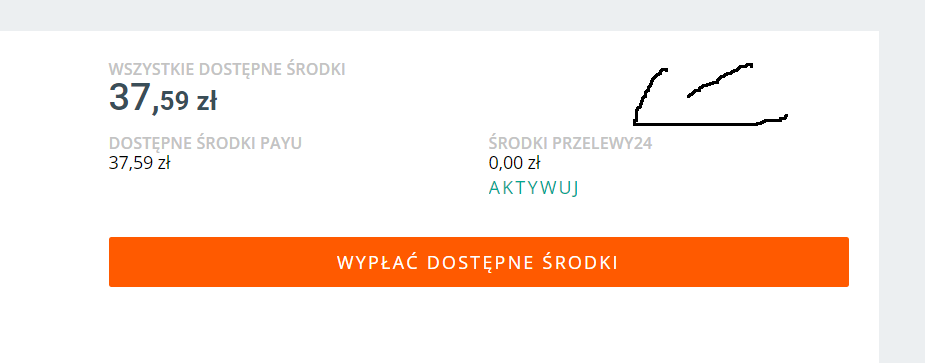Activate Przelewy24 via the AKTYWUJ link
The width and height of the screenshot is (925, 363).
534,188
